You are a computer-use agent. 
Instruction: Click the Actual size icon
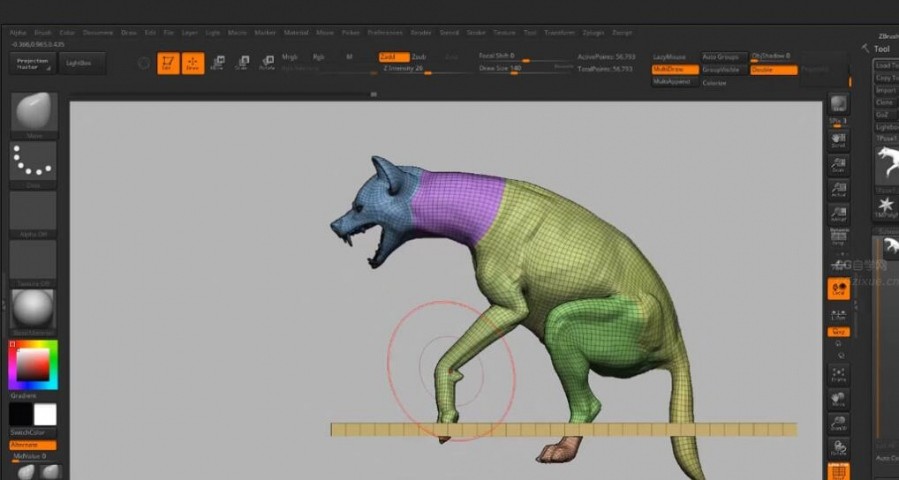(839, 190)
